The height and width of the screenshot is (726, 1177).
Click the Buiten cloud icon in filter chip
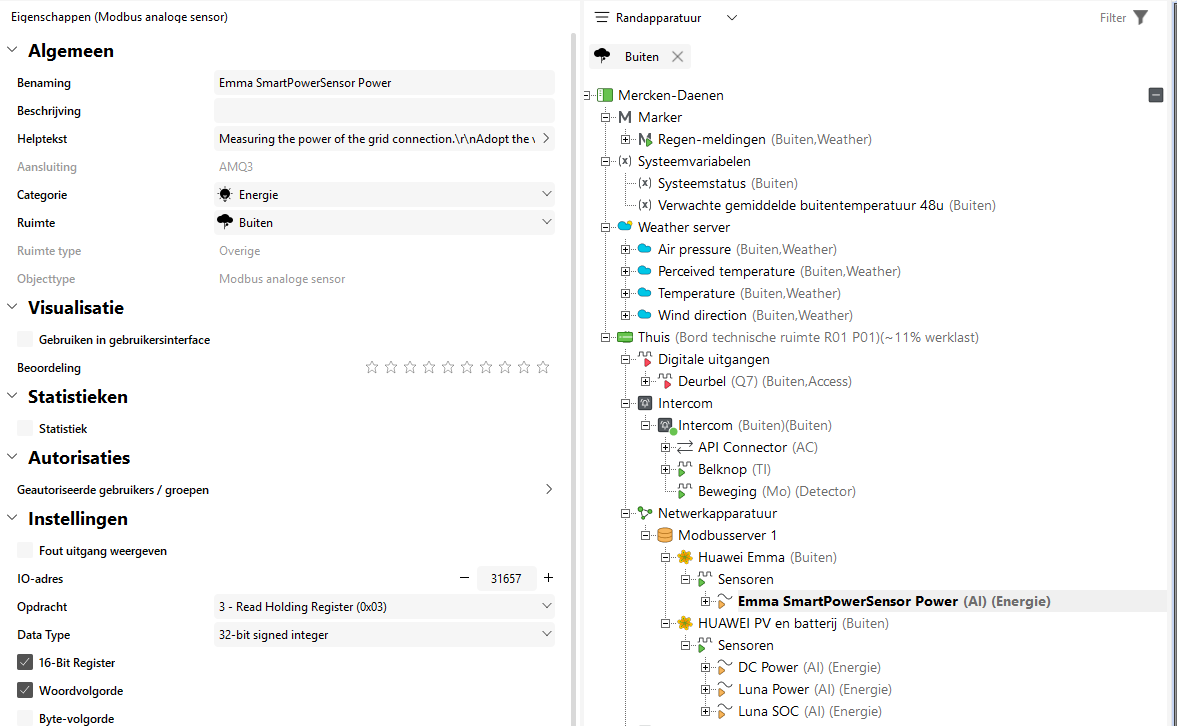tap(602, 56)
